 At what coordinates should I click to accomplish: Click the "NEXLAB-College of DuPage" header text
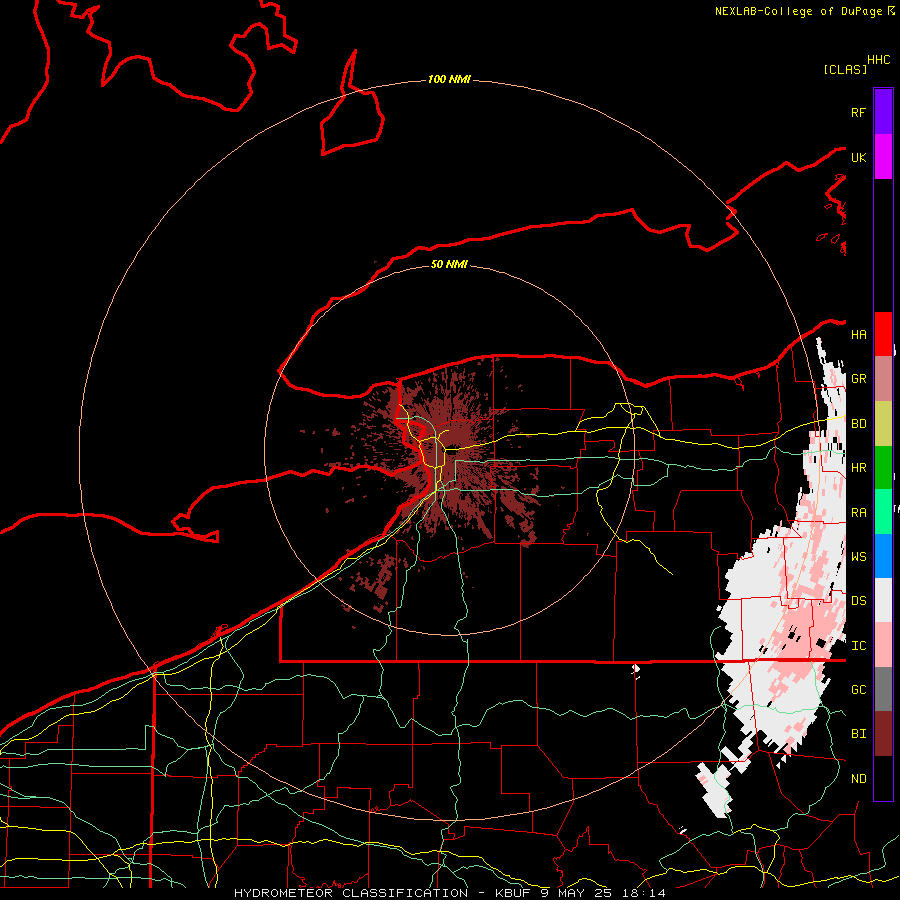point(798,11)
